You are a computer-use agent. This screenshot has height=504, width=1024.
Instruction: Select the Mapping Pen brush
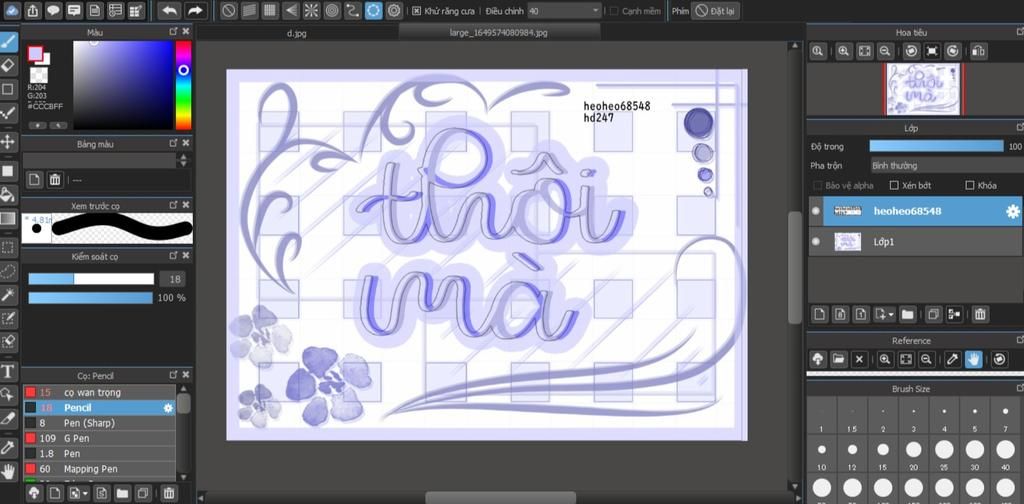99,469
